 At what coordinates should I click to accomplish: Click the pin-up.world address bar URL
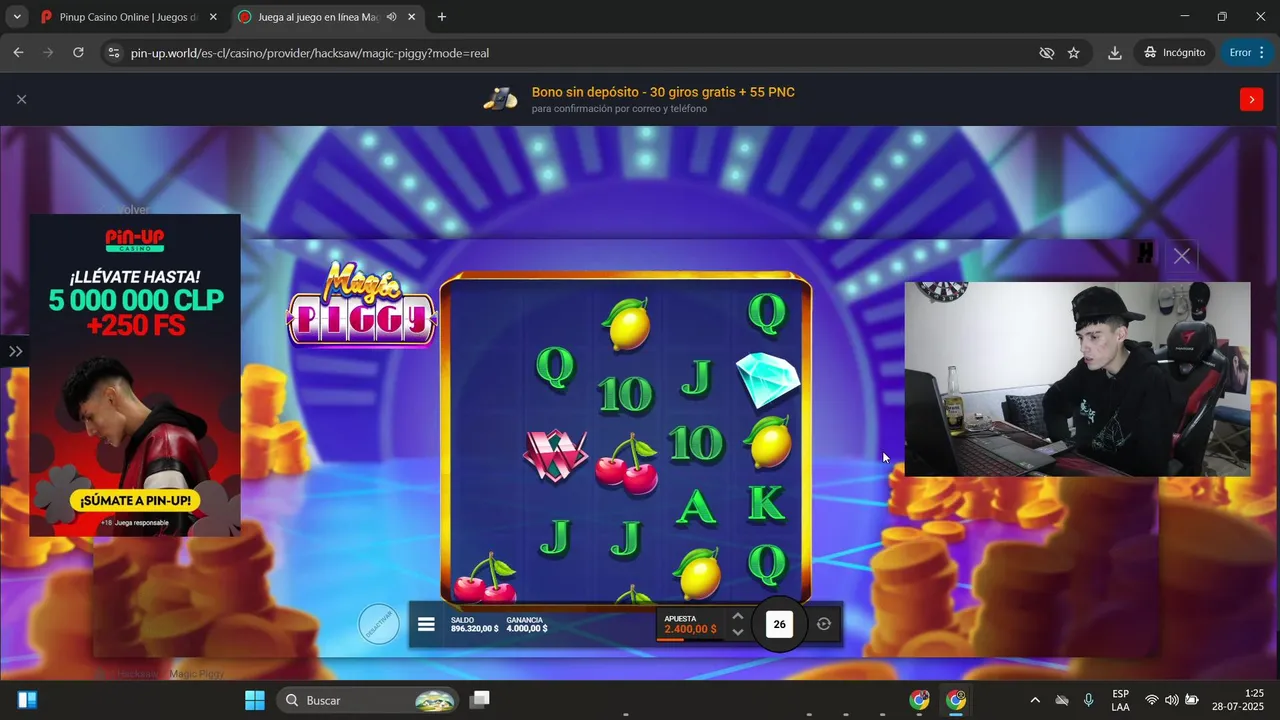[x=310, y=53]
